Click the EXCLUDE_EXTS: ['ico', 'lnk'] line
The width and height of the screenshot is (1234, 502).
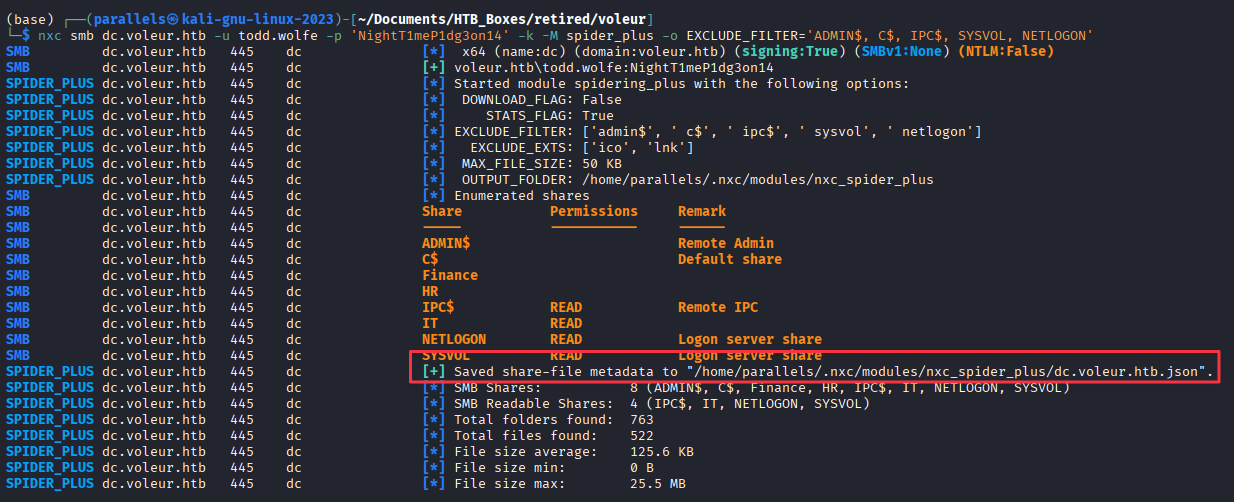click(582, 147)
